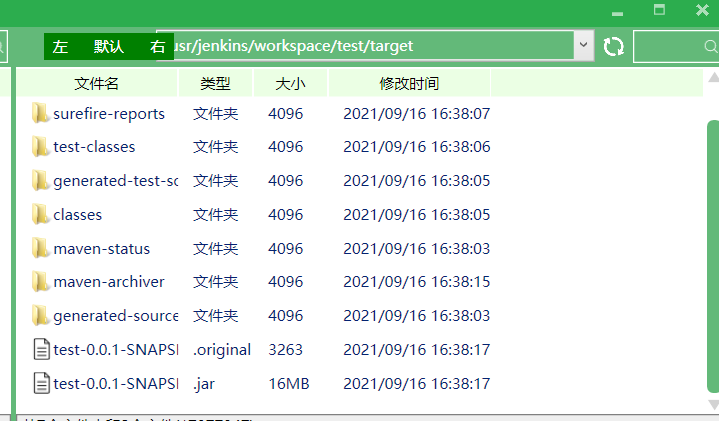Click the generated-test-sources folder icon
This screenshot has width=719, height=421.
[x=40, y=181]
